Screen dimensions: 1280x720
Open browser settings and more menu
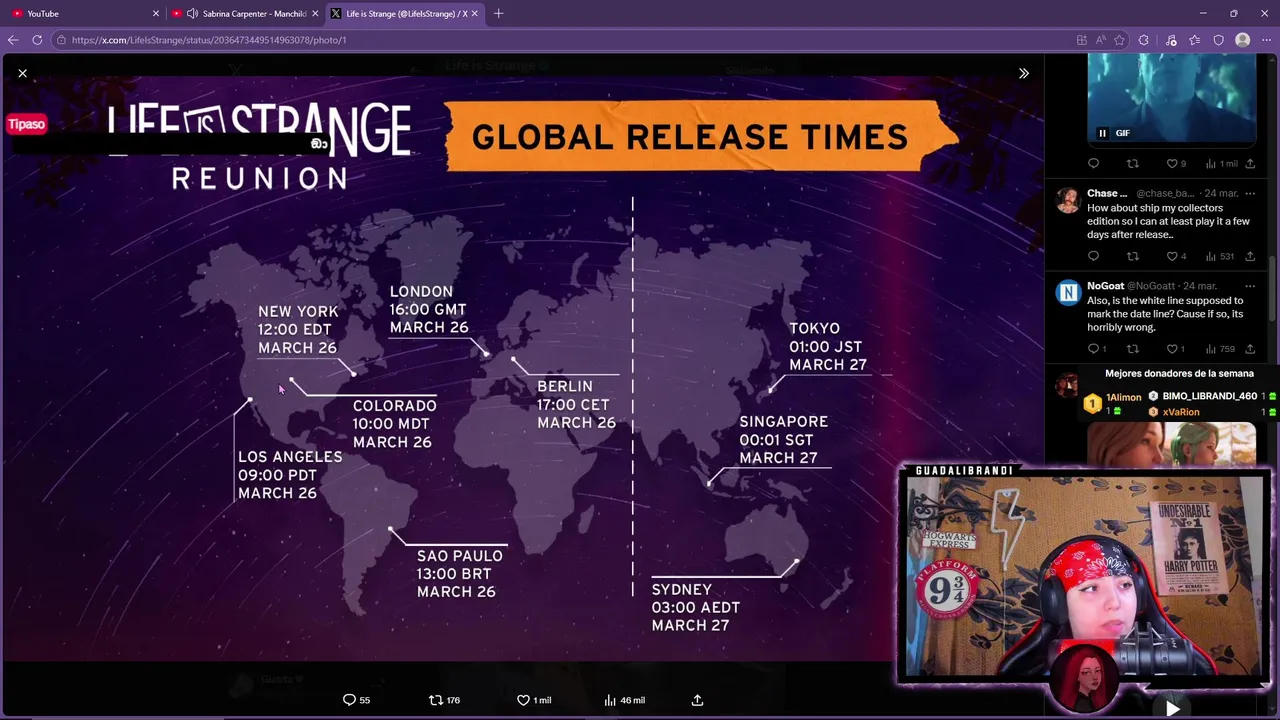tap(1266, 40)
